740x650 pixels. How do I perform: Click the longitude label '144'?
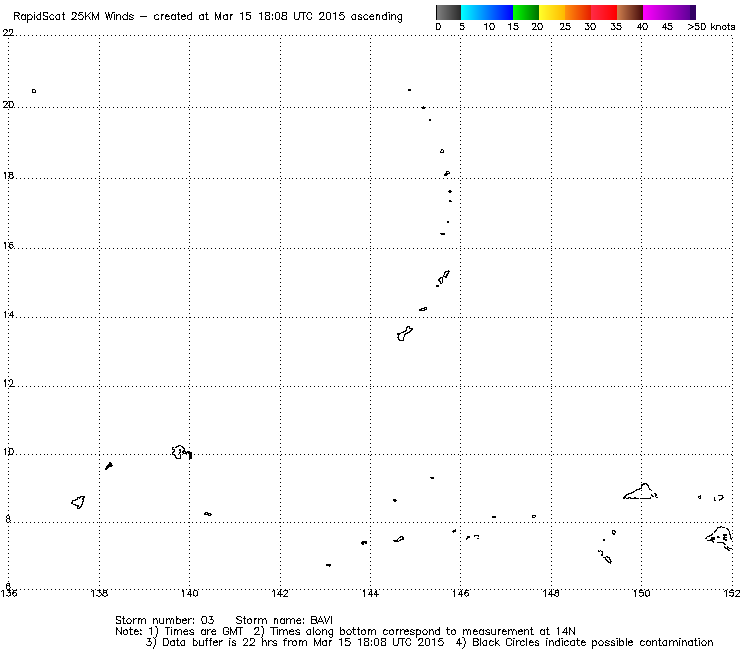pyautogui.click(x=370, y=593)
